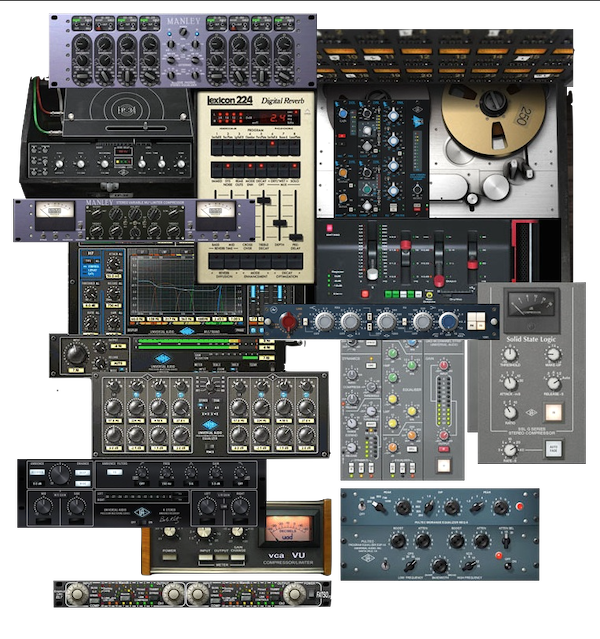Click the SSL compressor Threshold knob
Viewport: 600px width, 639px height.
pyautogui.click(x=510, y=354)
